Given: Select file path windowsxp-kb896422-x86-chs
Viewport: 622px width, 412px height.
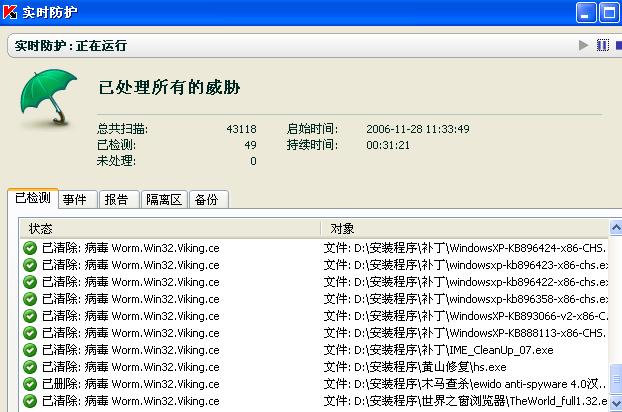Looking at the screenshot, I should 465,282.
